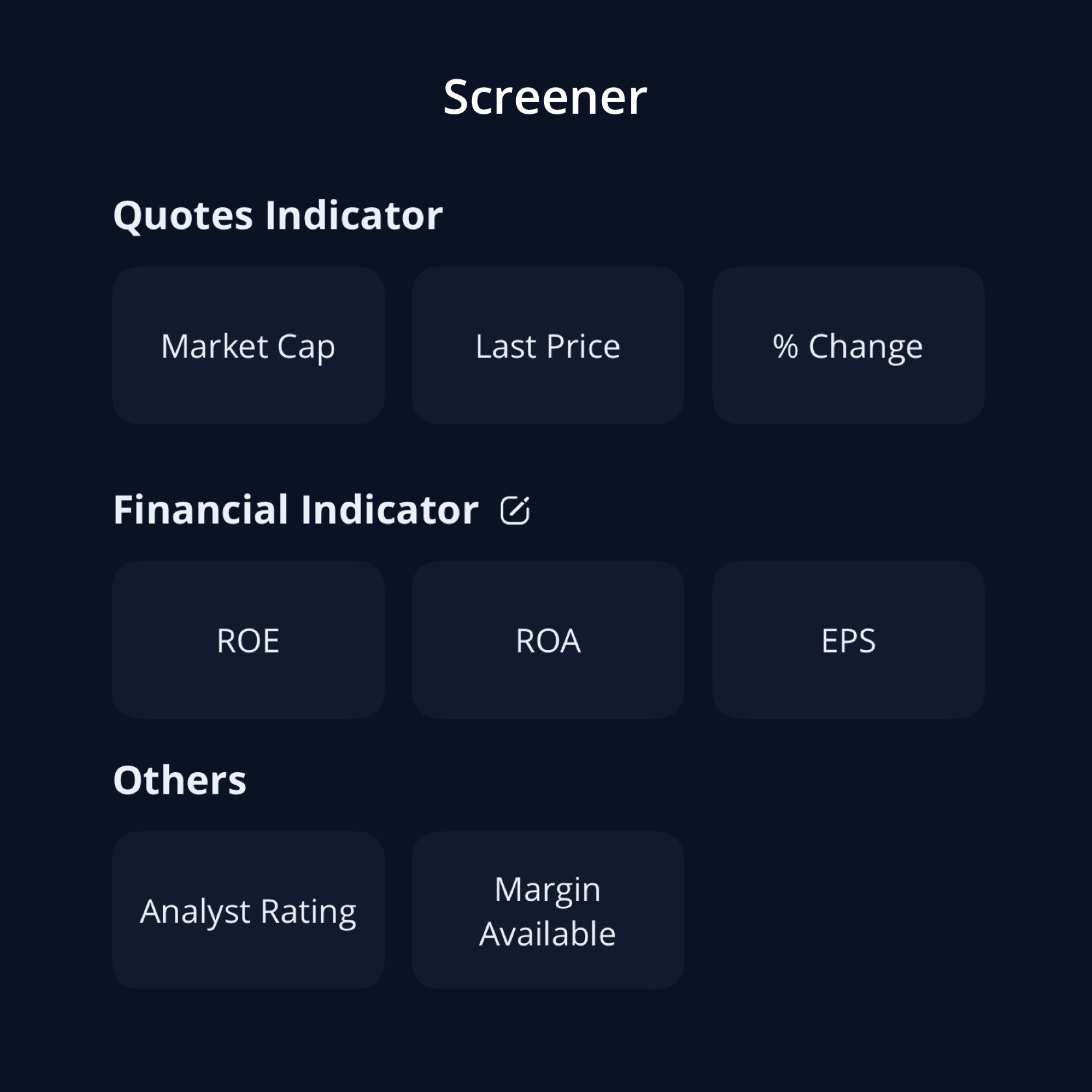The image size is (1092, 1092).
Task: Open the ROA filter
Action: pos(548,640)
